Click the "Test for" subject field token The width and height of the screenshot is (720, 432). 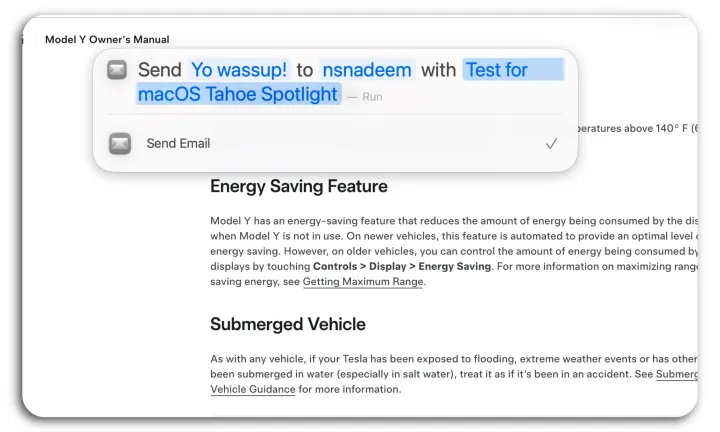pos(513,70)
